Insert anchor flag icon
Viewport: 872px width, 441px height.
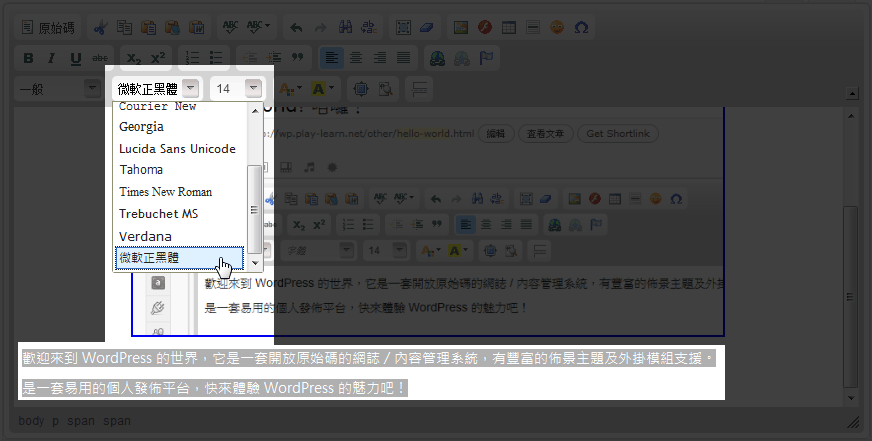tap(486, 58)
